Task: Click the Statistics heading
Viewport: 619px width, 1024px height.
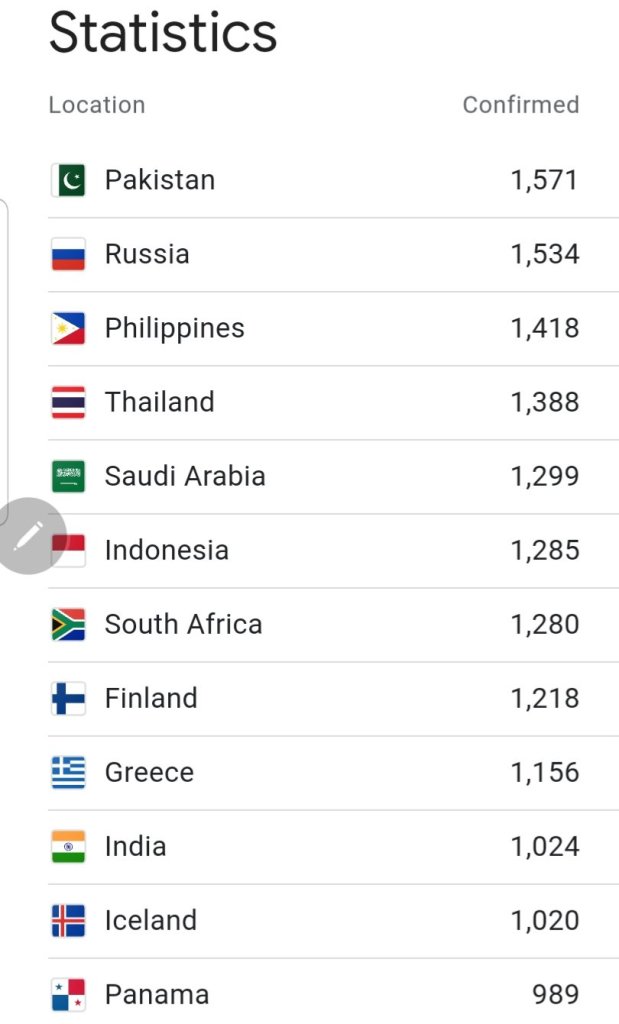Action: [x=163, y=32]
